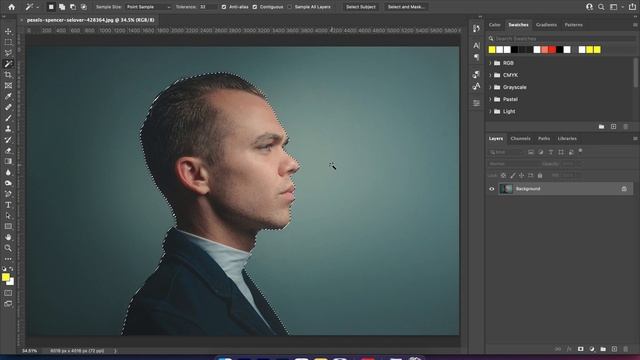Open the Magic Wand tool preset picker arrow
The image size is (640, 360).
click(38, 7)
